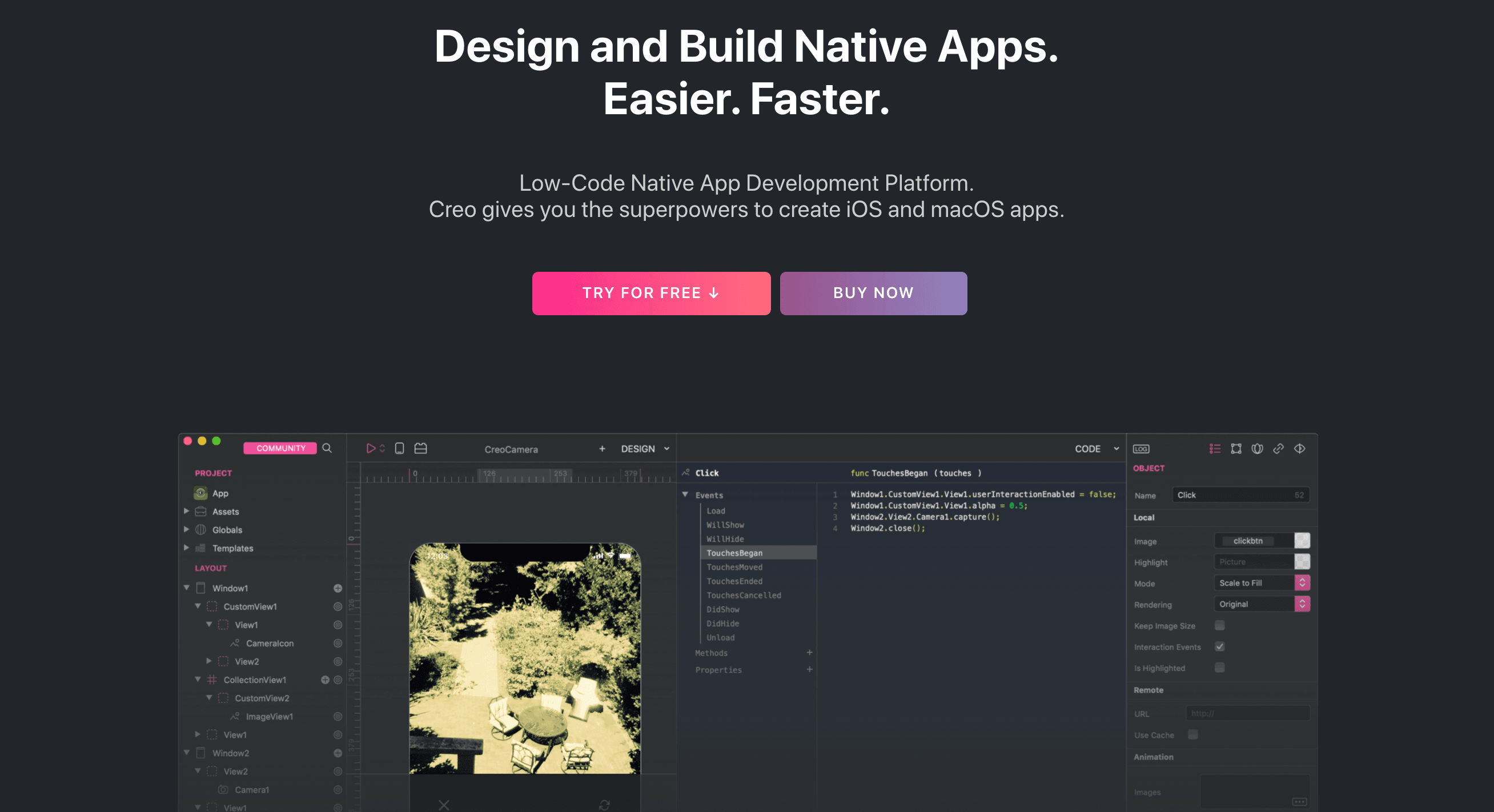Image resolution: width=1494 pixels, height=812 pixels.
Task: Add child to Window1 with plus icon
Action: [338, 588]
